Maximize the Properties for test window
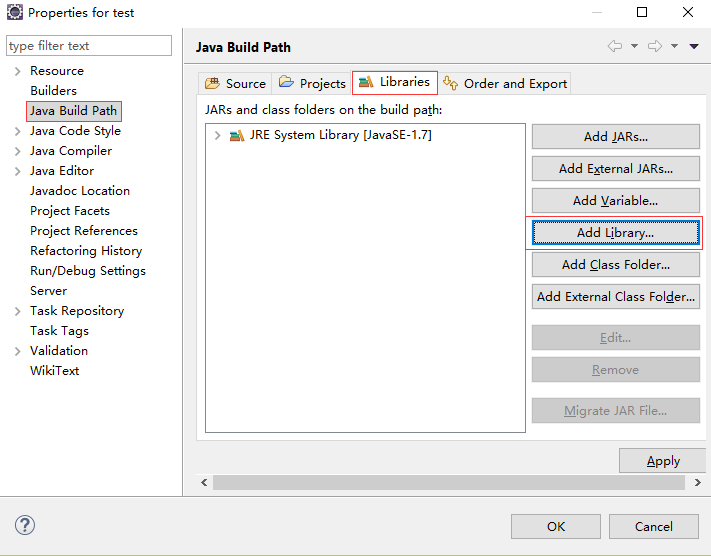This screenshot has width=711, height=556. pos(642,12)
